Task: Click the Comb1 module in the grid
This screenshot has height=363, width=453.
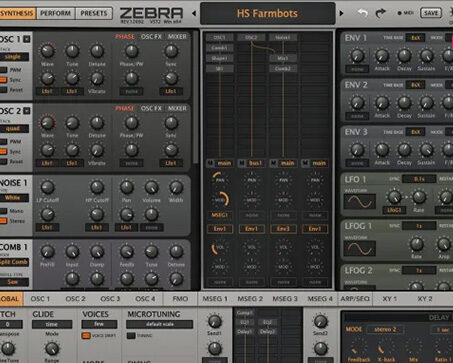Action: (219, 48)
